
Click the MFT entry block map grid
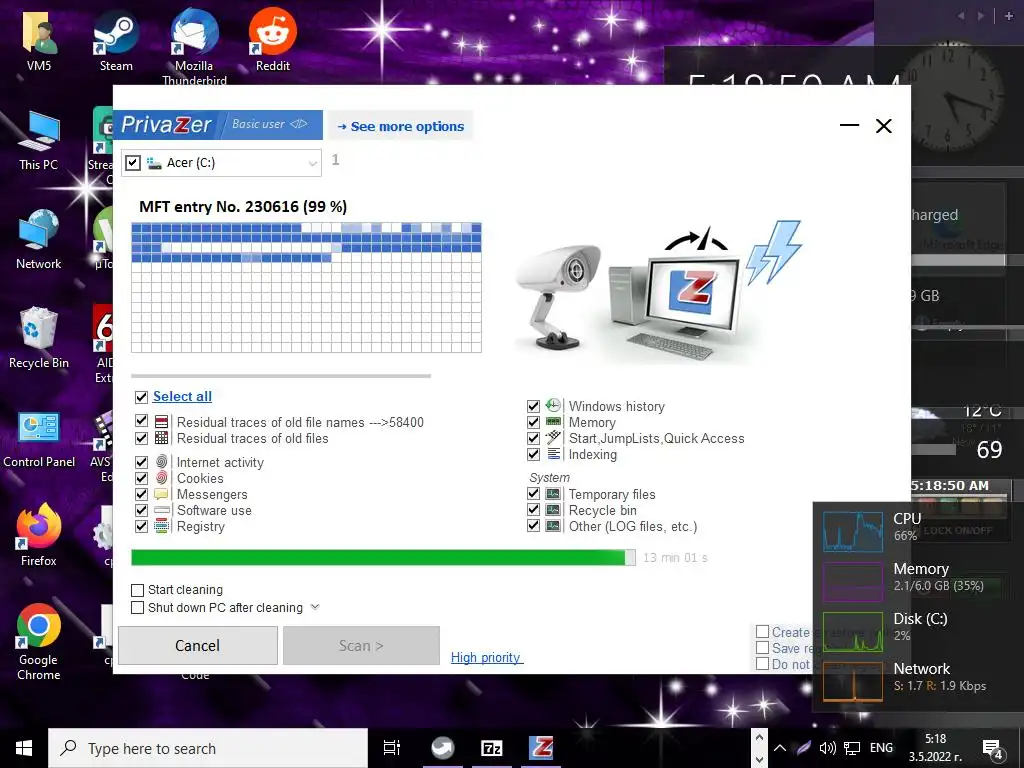(306, 287)
